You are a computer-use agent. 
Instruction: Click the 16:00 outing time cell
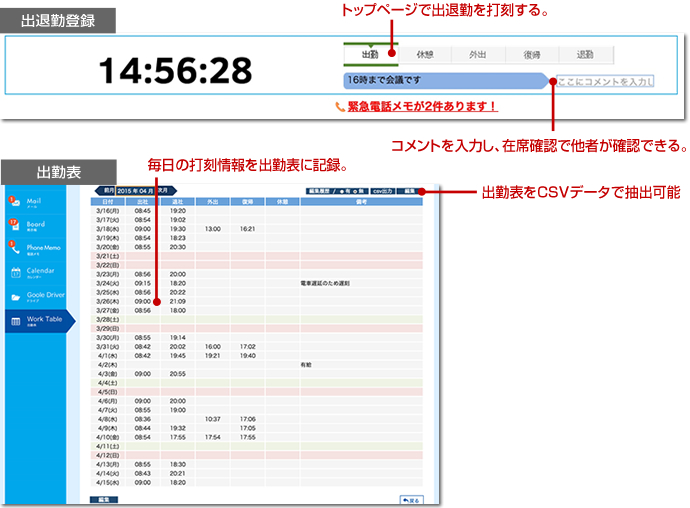coord(213,347)
